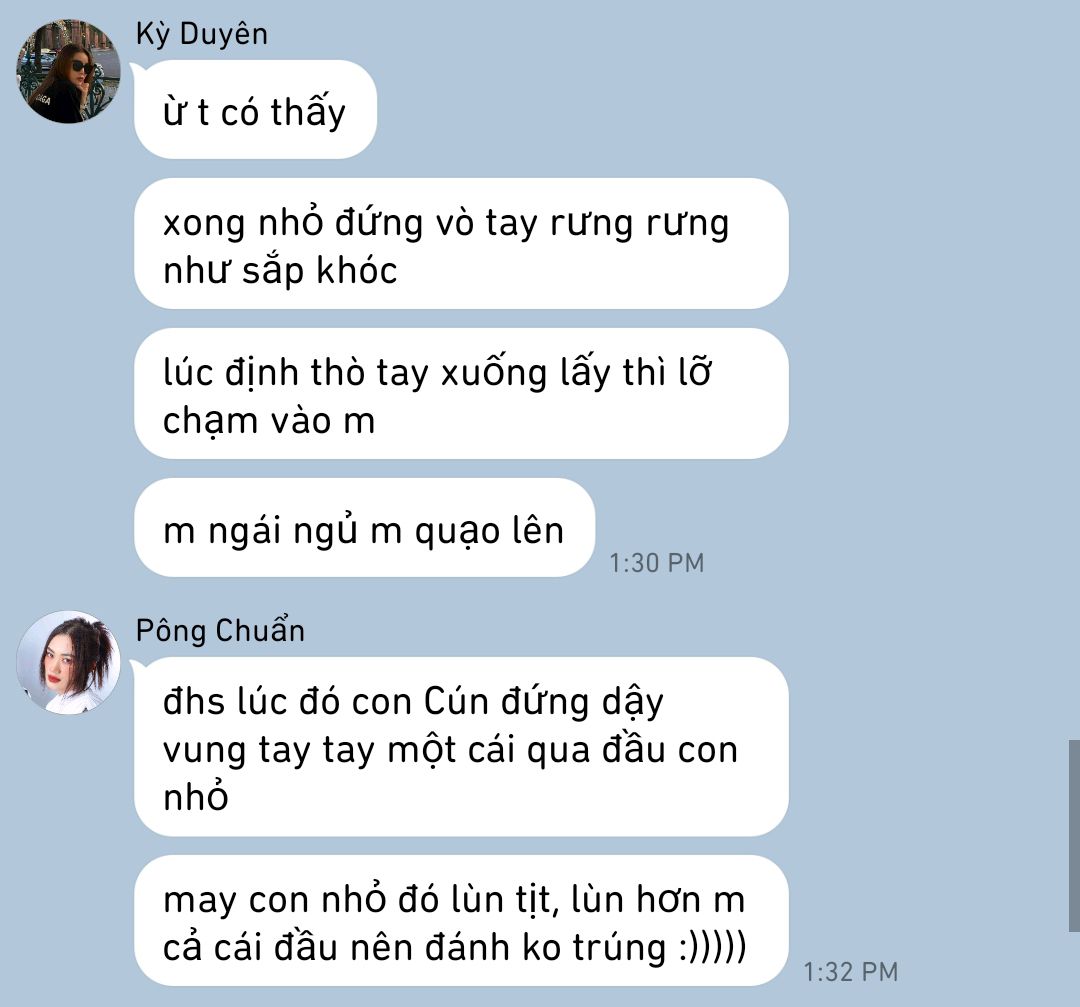Select the message starting 'đhs lúc đó con Cún'
This screenshot has width=1080, height=1007.
click(461, 747)
